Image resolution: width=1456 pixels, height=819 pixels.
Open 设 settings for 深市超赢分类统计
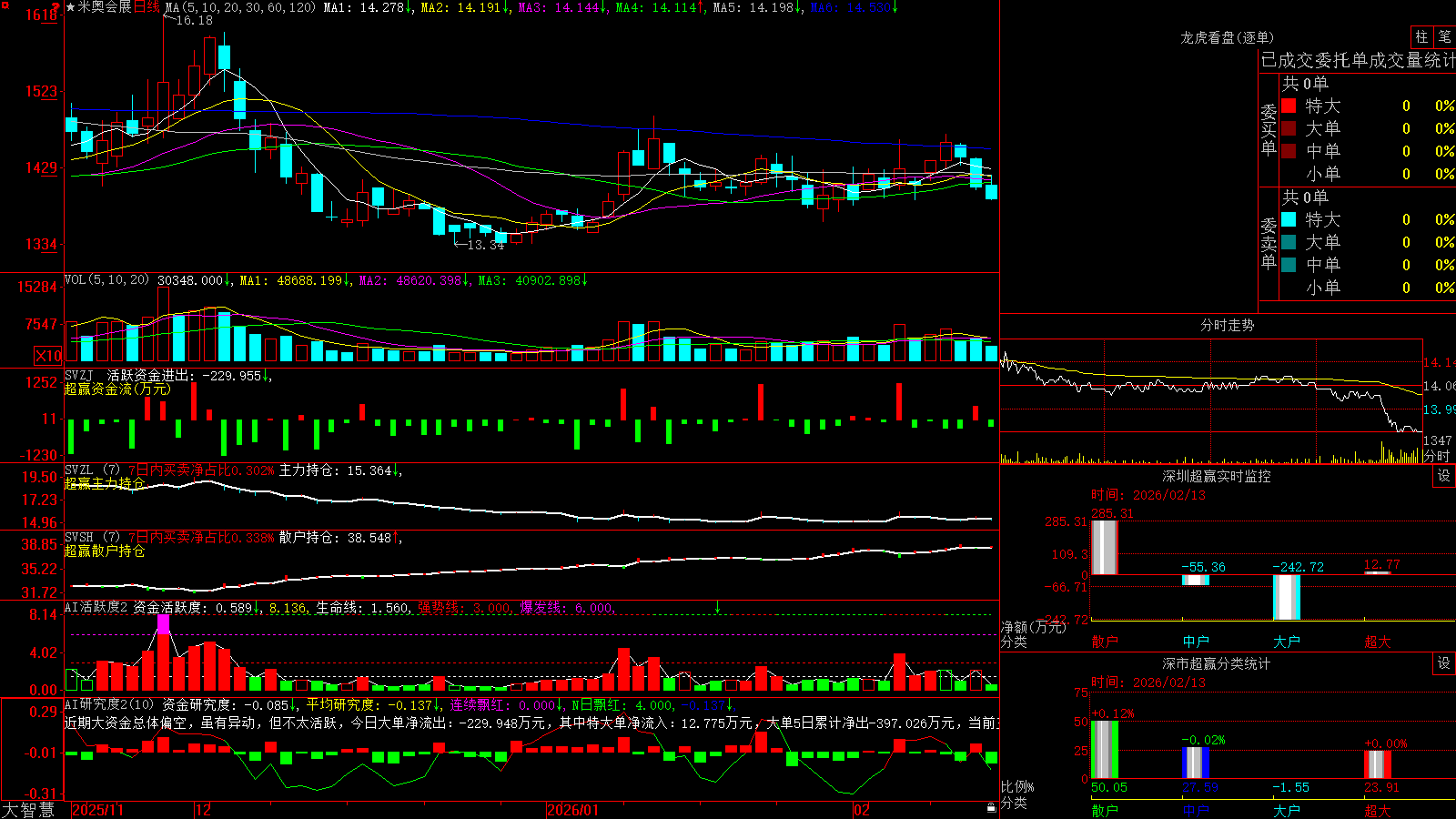1444,663
